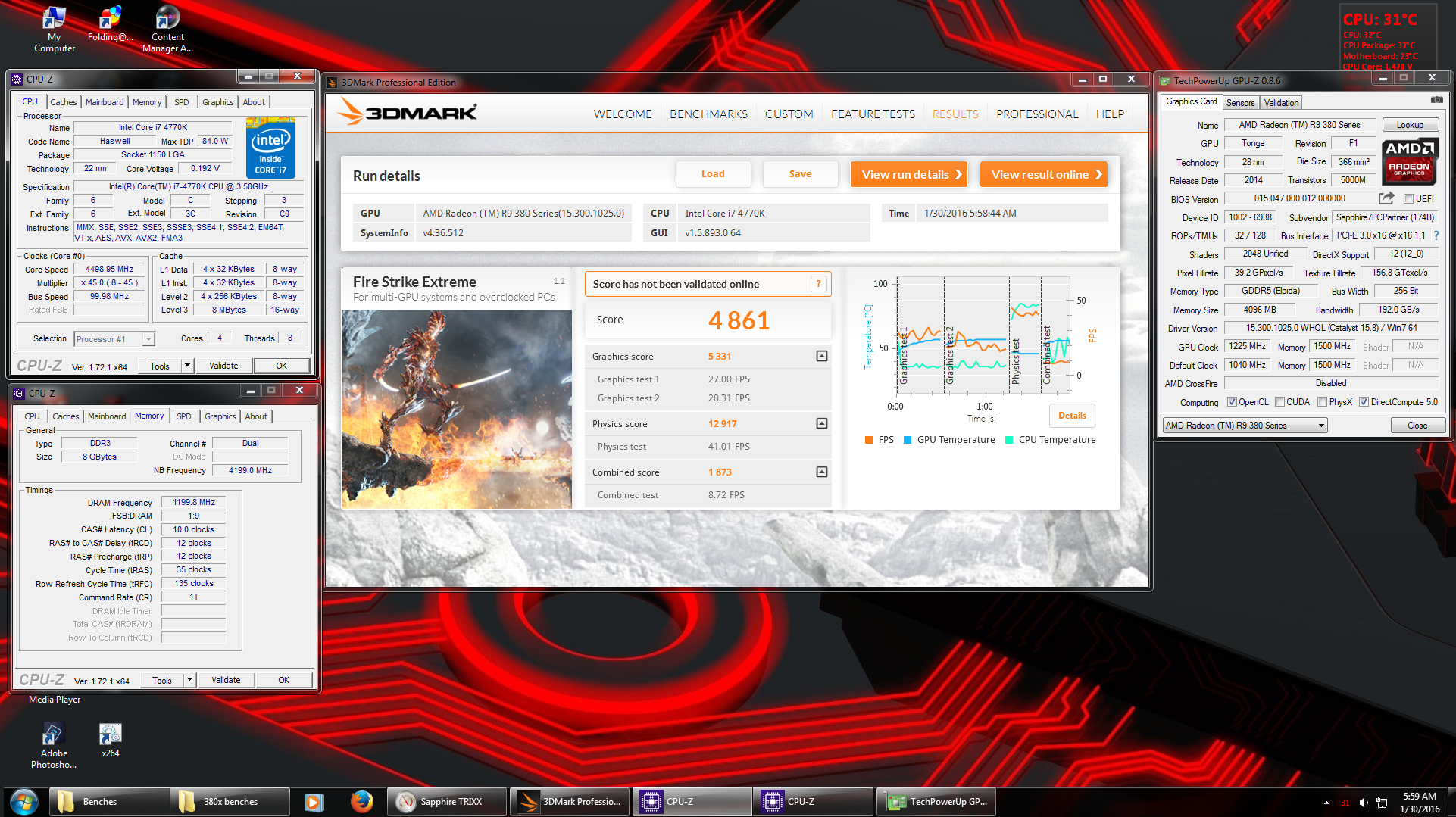Click the network tray icon

pos(1382,803)
